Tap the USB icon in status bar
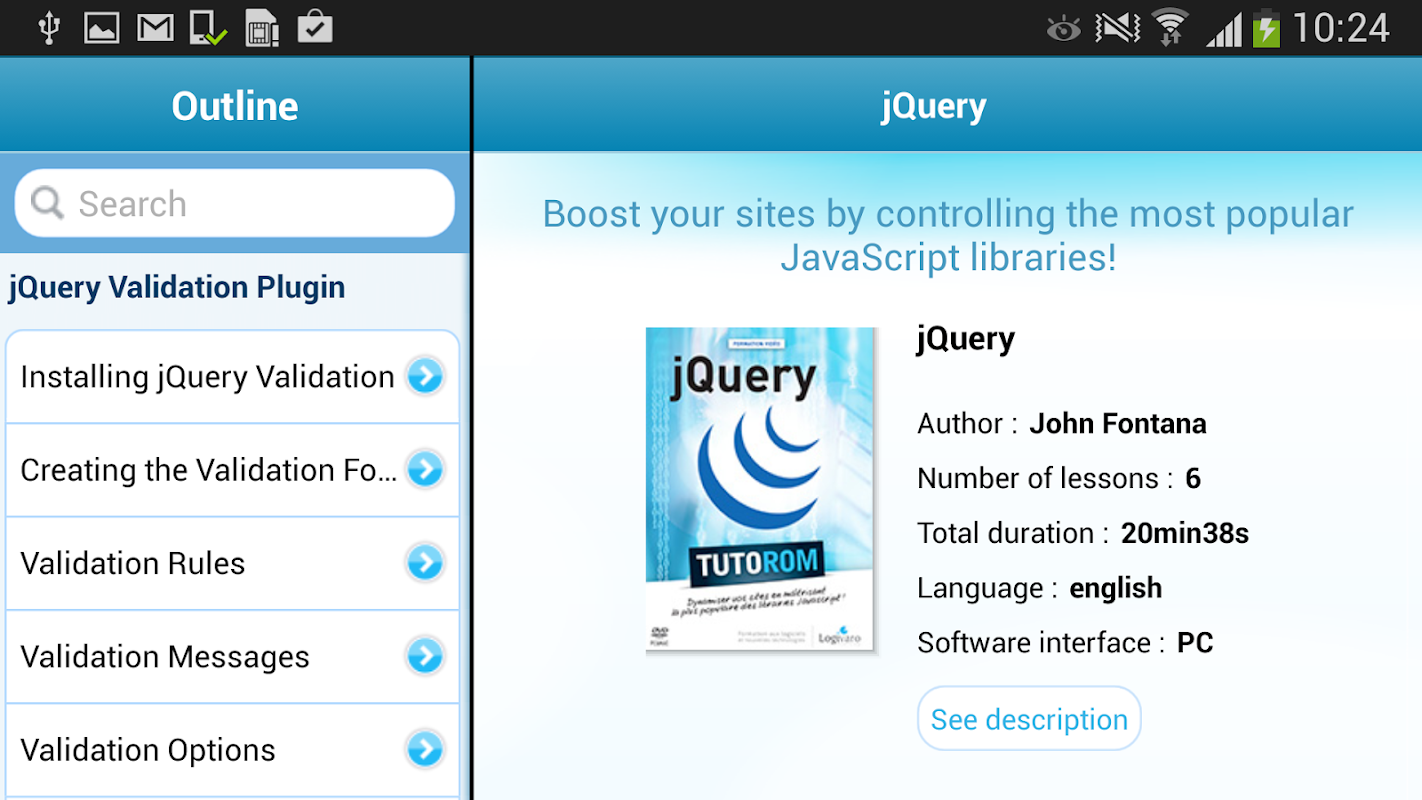This screenshot has width=1422, height=800. [x=48, y=28]
